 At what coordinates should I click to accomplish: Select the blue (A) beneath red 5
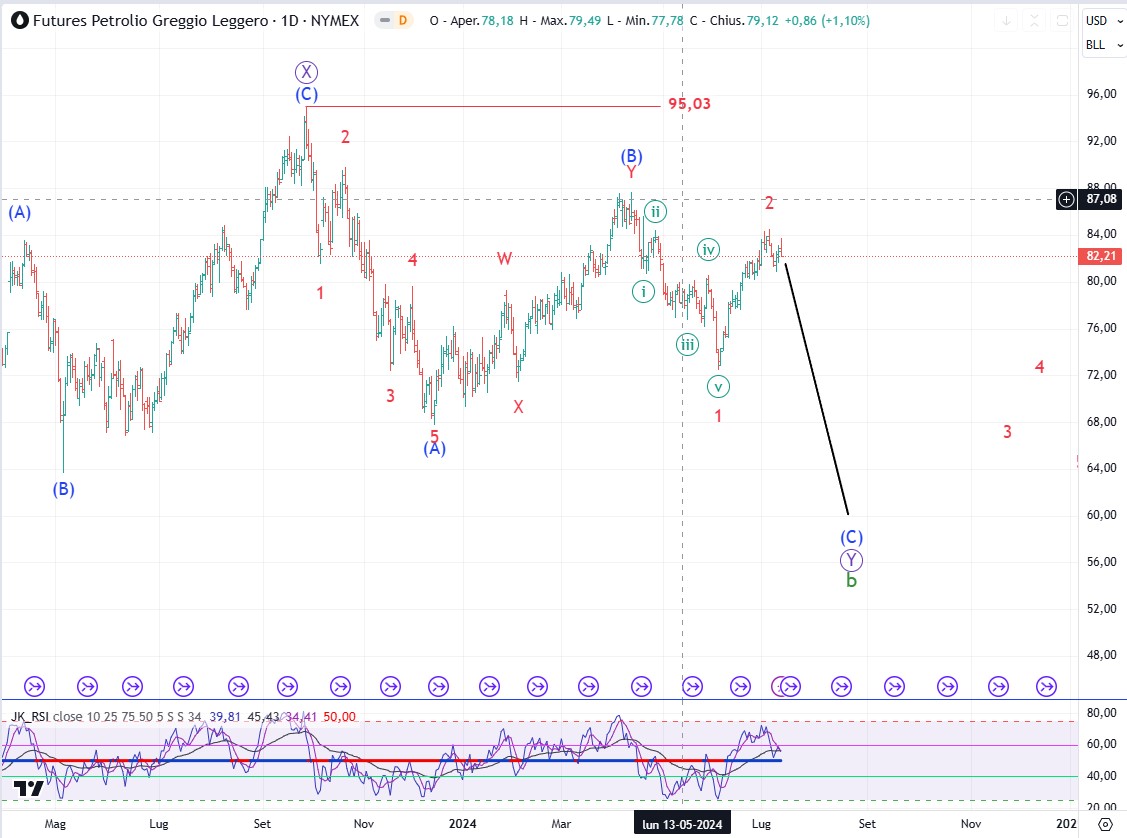pos(434,449)
